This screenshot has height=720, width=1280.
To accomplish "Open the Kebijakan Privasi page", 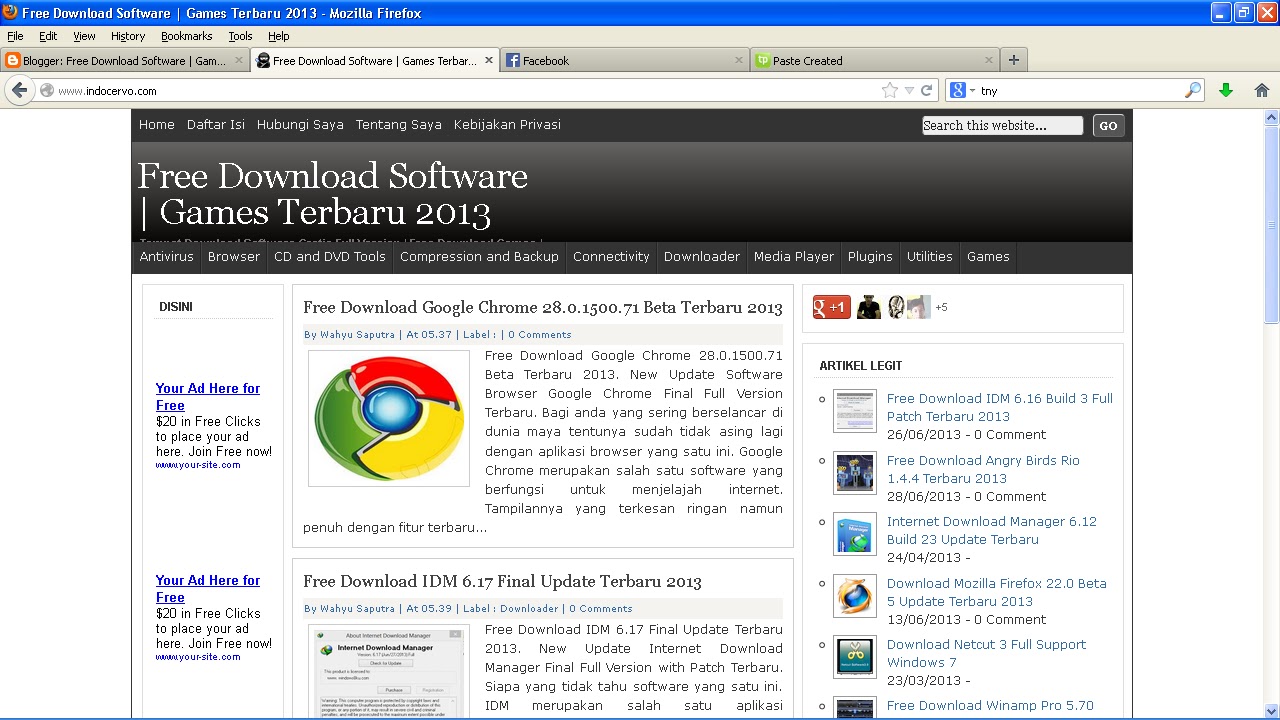I will click(507, 125).
